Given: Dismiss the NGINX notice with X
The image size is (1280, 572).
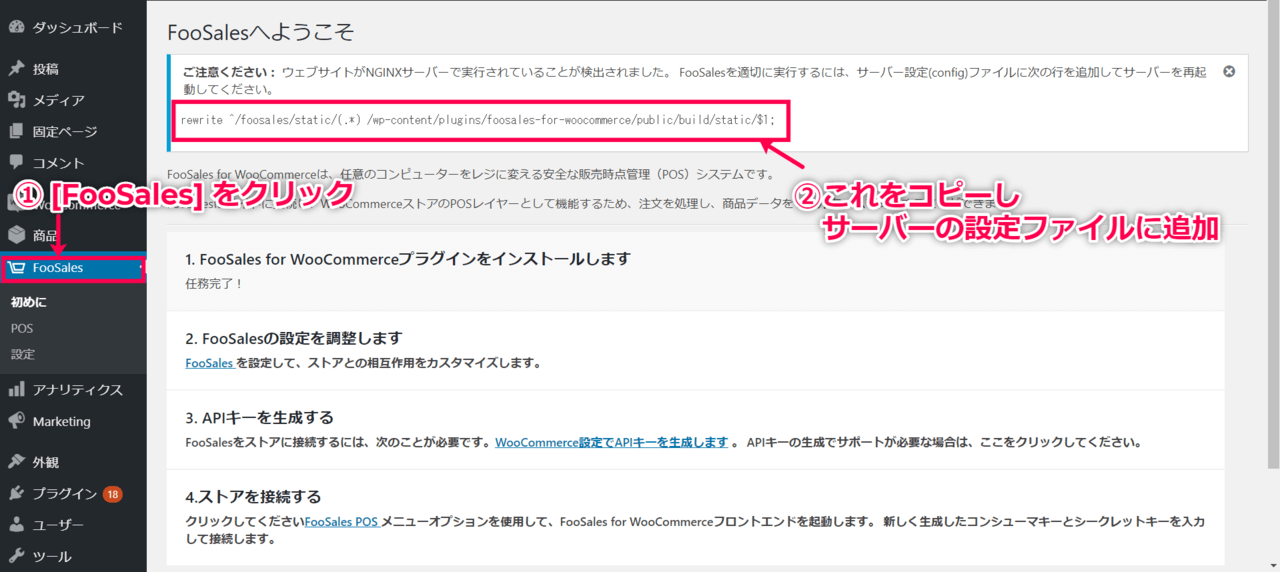Looking at the screenshot, I should click(x=1229, y=71).
